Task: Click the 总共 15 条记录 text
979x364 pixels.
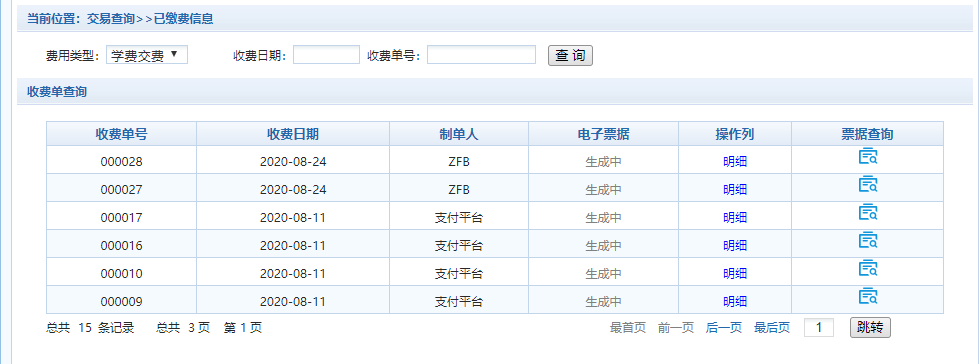Action: (91, 328)
